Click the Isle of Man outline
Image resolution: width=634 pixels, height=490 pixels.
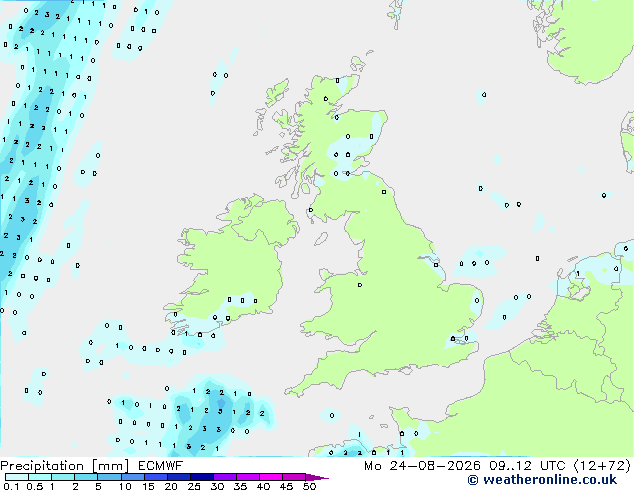point(321,239)
